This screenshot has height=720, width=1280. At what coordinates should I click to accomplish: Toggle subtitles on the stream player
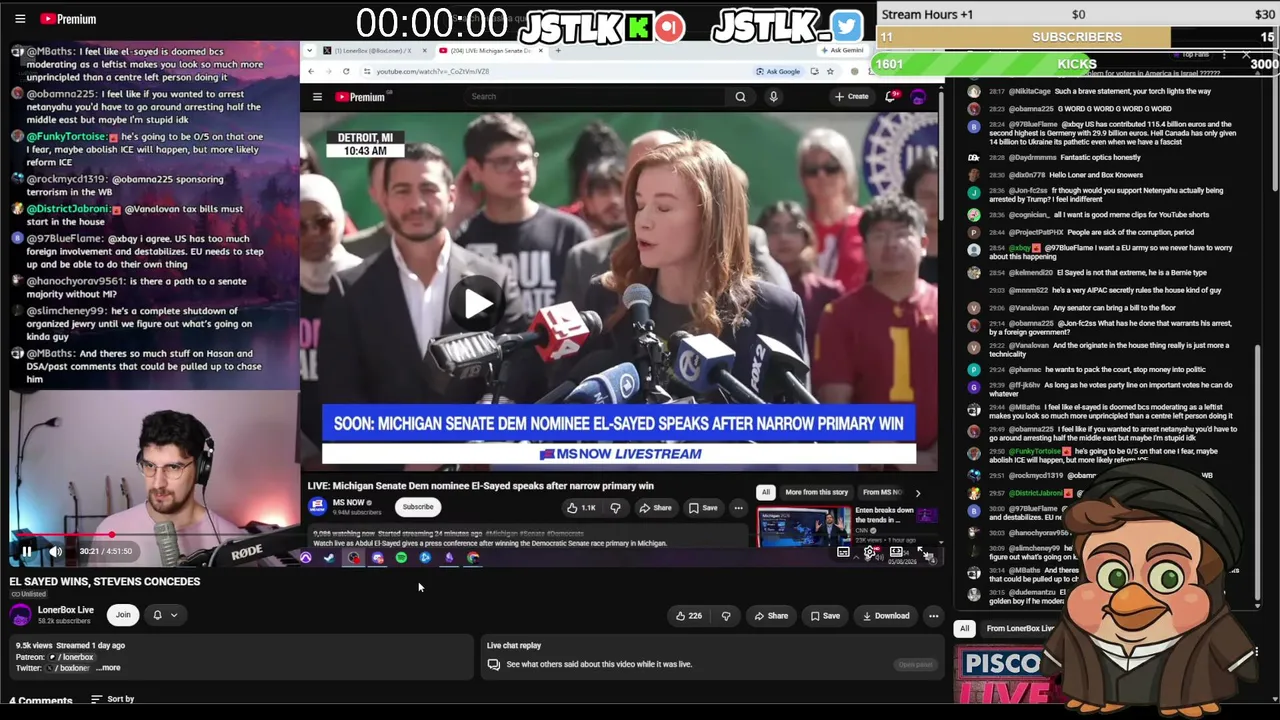click(844, 552)
